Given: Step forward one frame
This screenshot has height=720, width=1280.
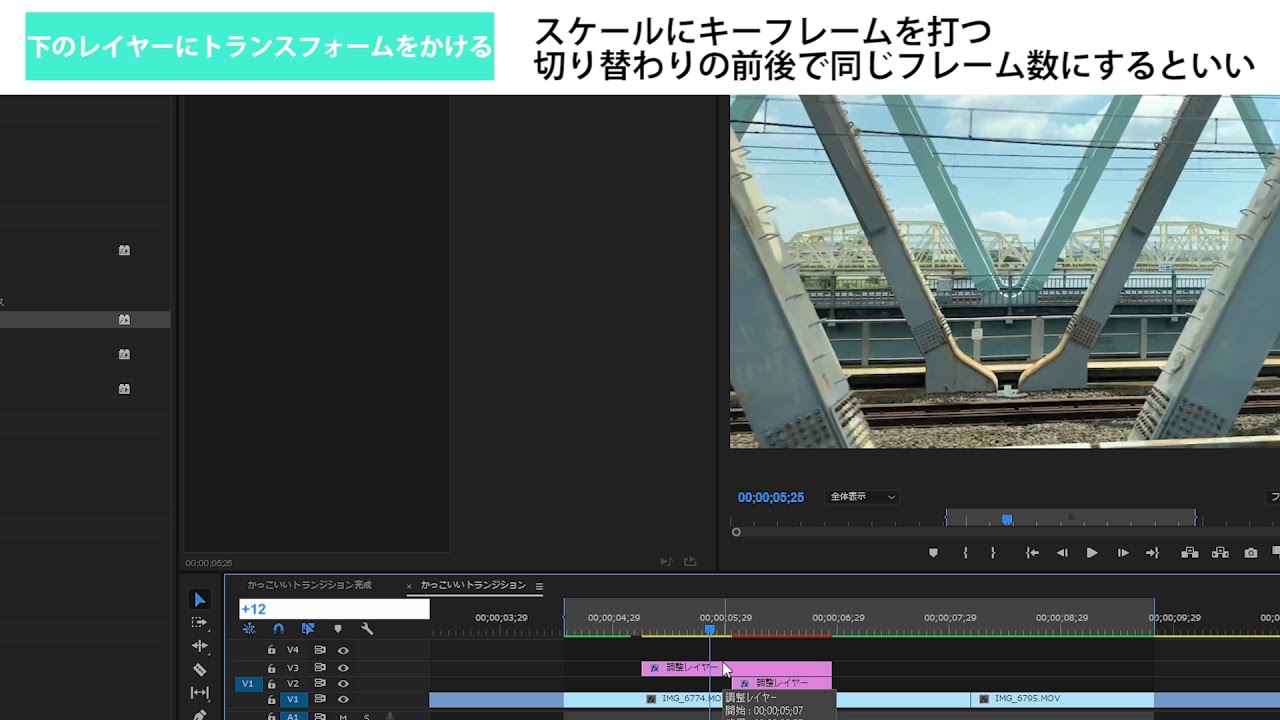Looking at the screenshot, I should (1122, 553).
